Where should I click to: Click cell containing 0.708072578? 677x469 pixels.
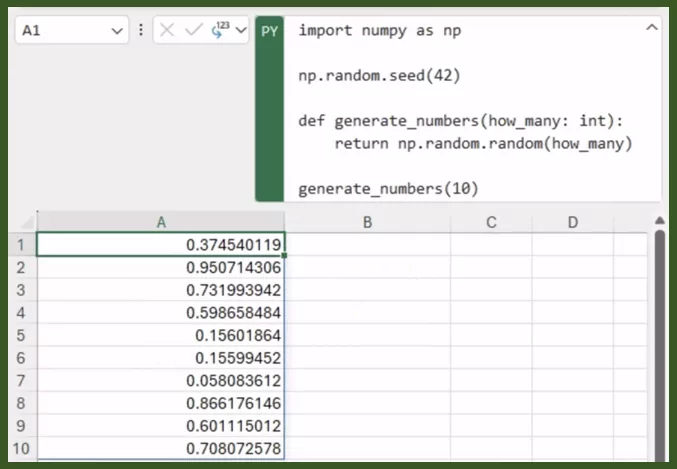tap(160, 448)
